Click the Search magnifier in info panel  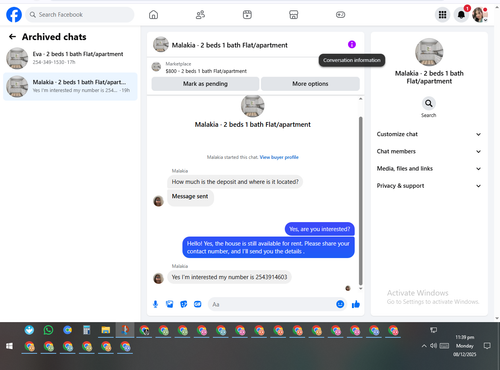point(429,104)
